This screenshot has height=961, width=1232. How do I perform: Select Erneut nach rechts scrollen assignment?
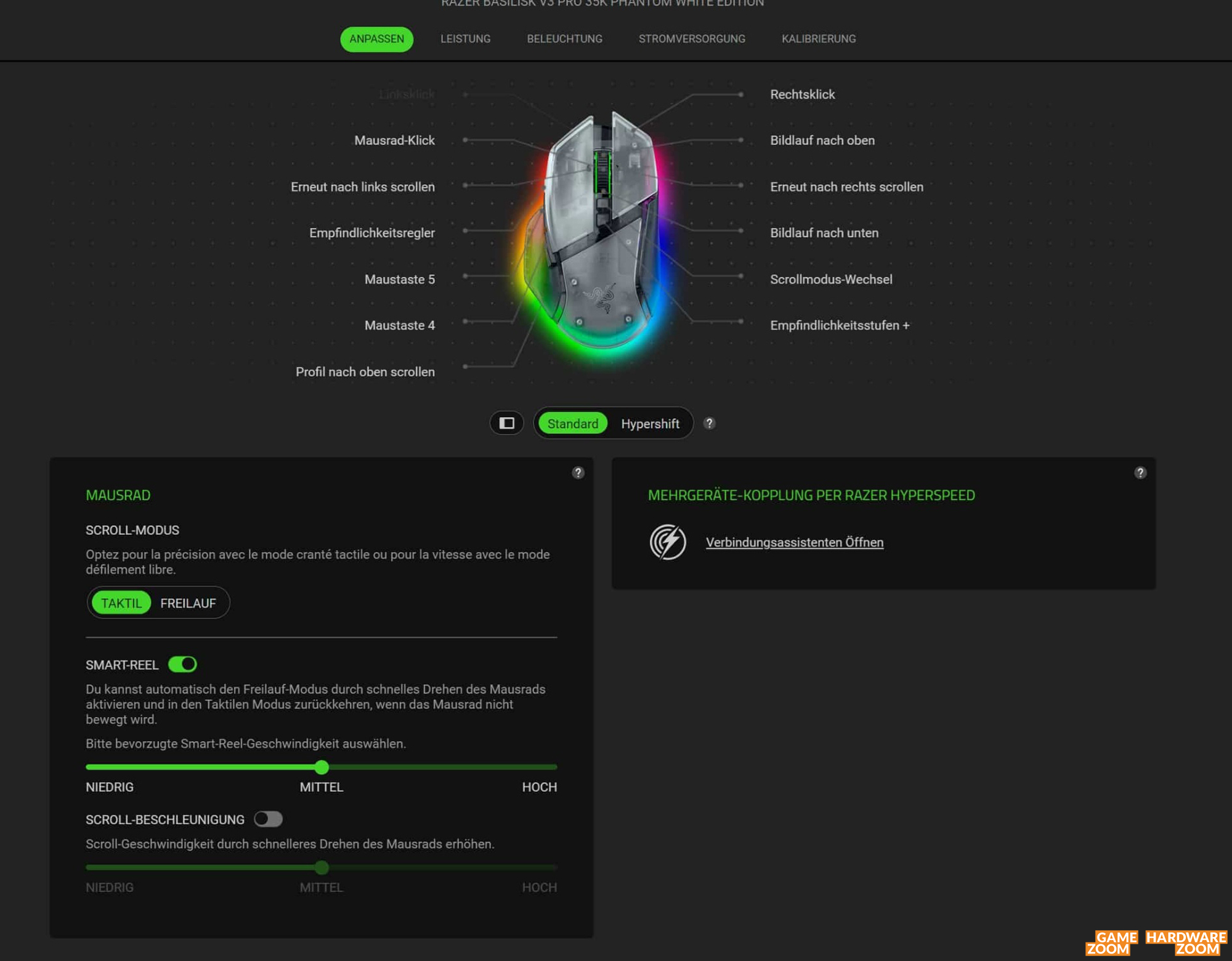tap(846, 187)
